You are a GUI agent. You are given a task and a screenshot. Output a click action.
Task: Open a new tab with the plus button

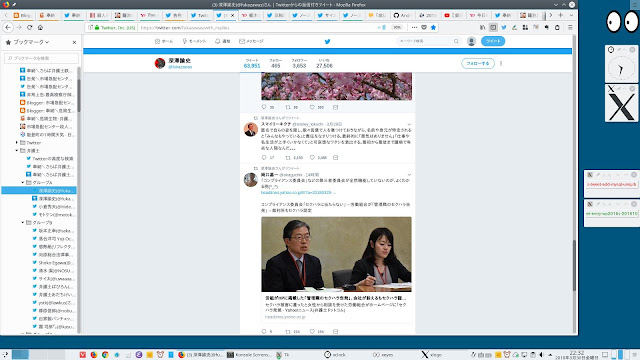pyautogui.click(x=560, y=15)
